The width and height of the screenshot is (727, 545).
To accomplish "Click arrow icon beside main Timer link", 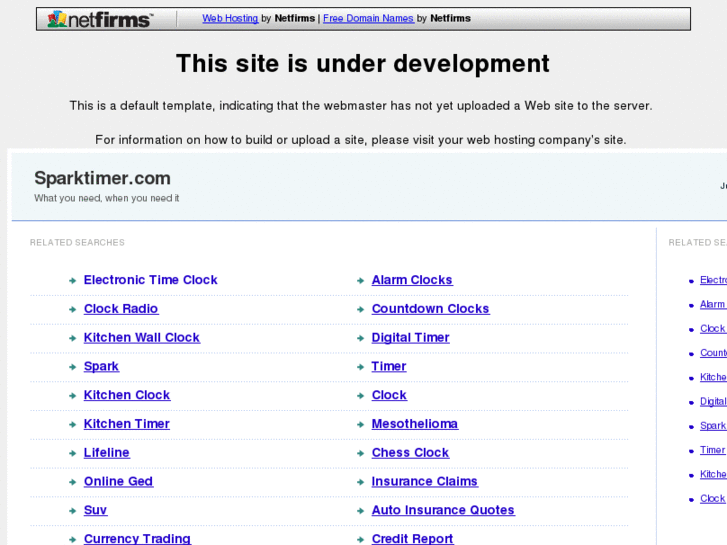I will pyautogui.click(x=360, y=367).
